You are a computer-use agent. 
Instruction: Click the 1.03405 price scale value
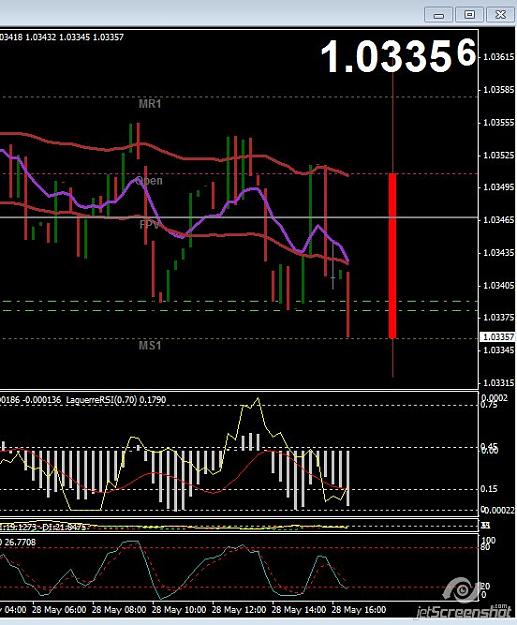(498, 285)
